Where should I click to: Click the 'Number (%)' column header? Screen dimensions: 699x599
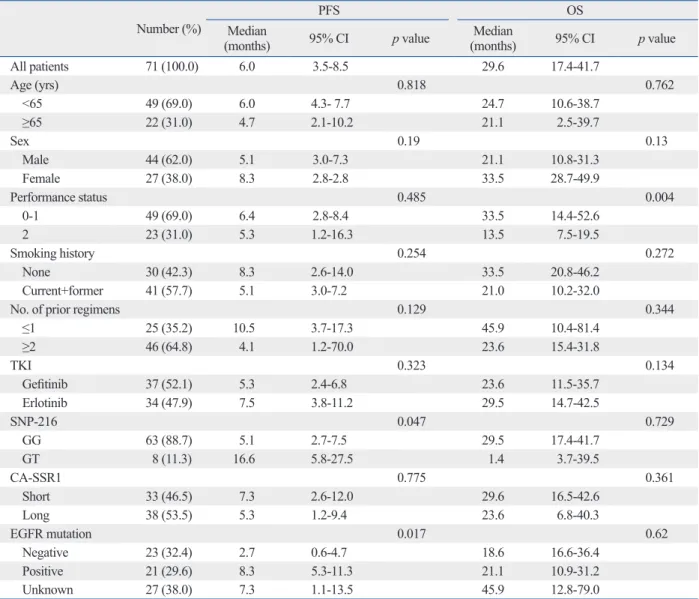pyautogui.click(x=169, y=29)
